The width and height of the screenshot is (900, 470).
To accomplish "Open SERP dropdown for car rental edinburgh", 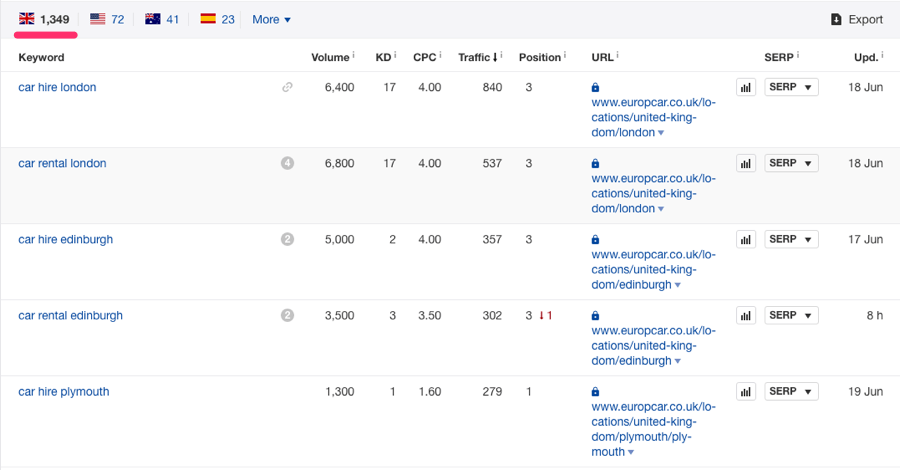I will click(791, 315).
